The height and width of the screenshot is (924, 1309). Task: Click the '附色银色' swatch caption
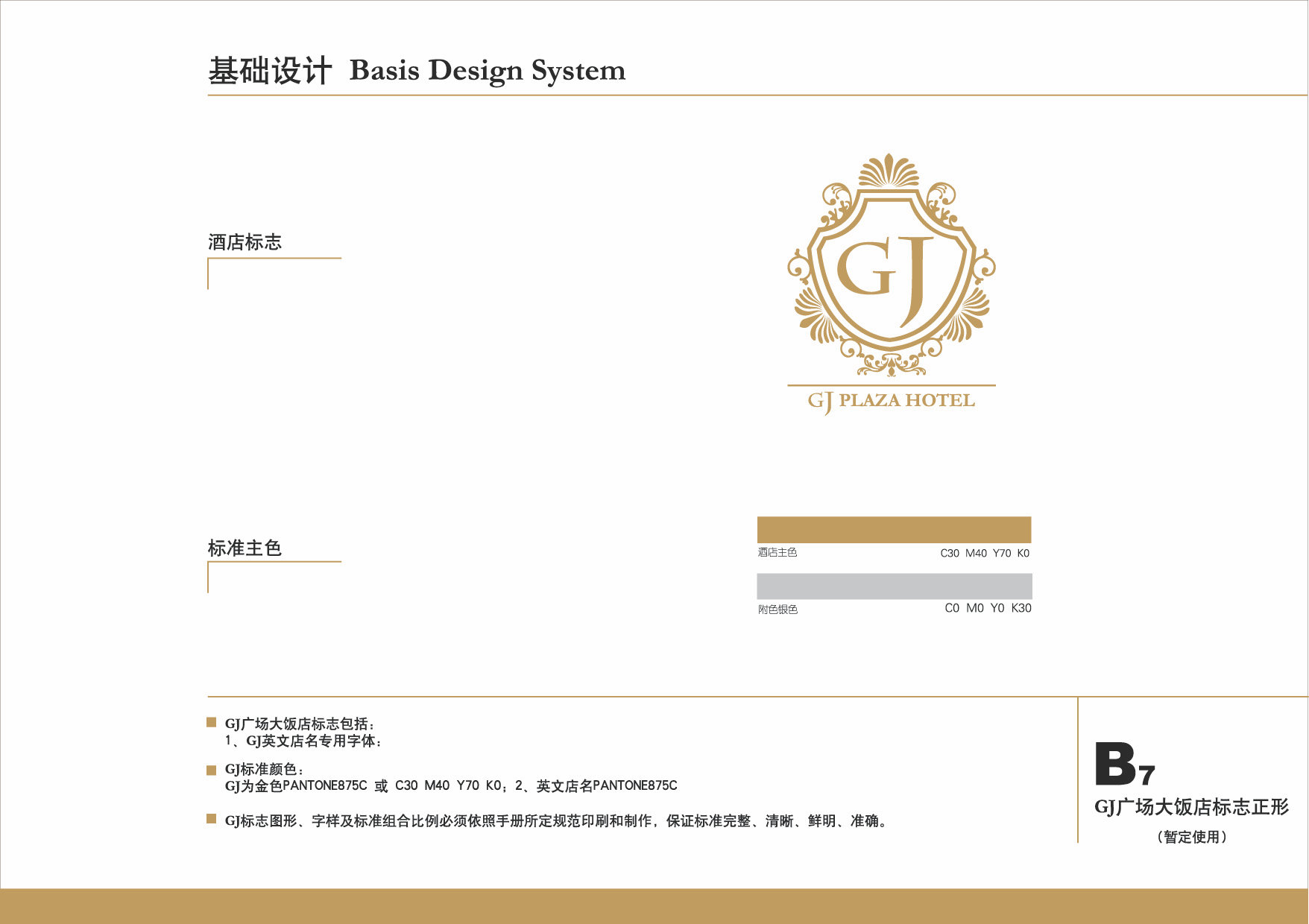pos(777,610)
